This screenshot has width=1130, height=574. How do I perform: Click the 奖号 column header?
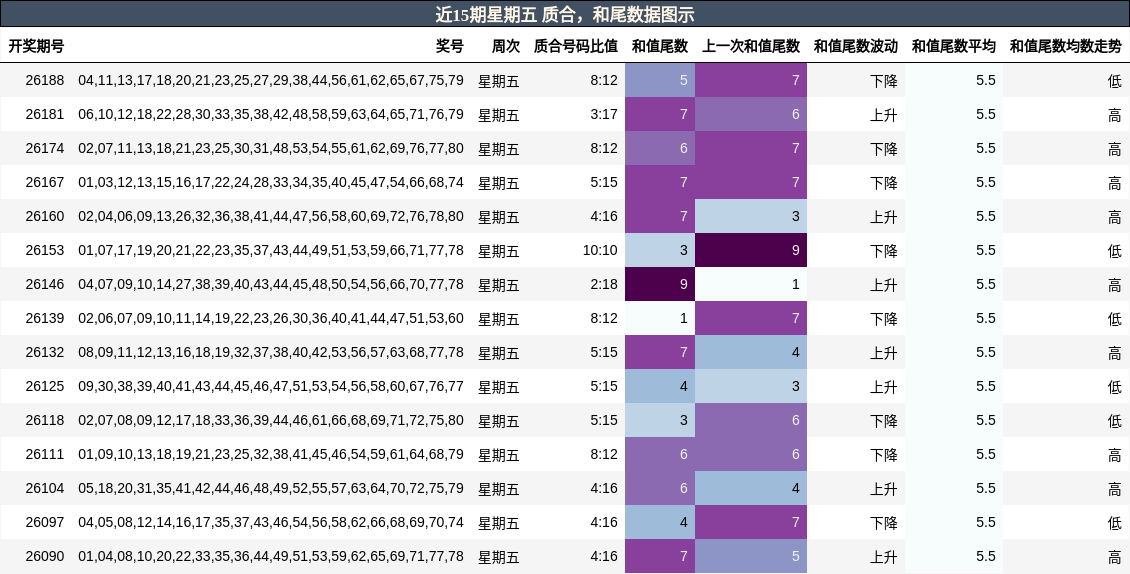(x=450, y=46)
